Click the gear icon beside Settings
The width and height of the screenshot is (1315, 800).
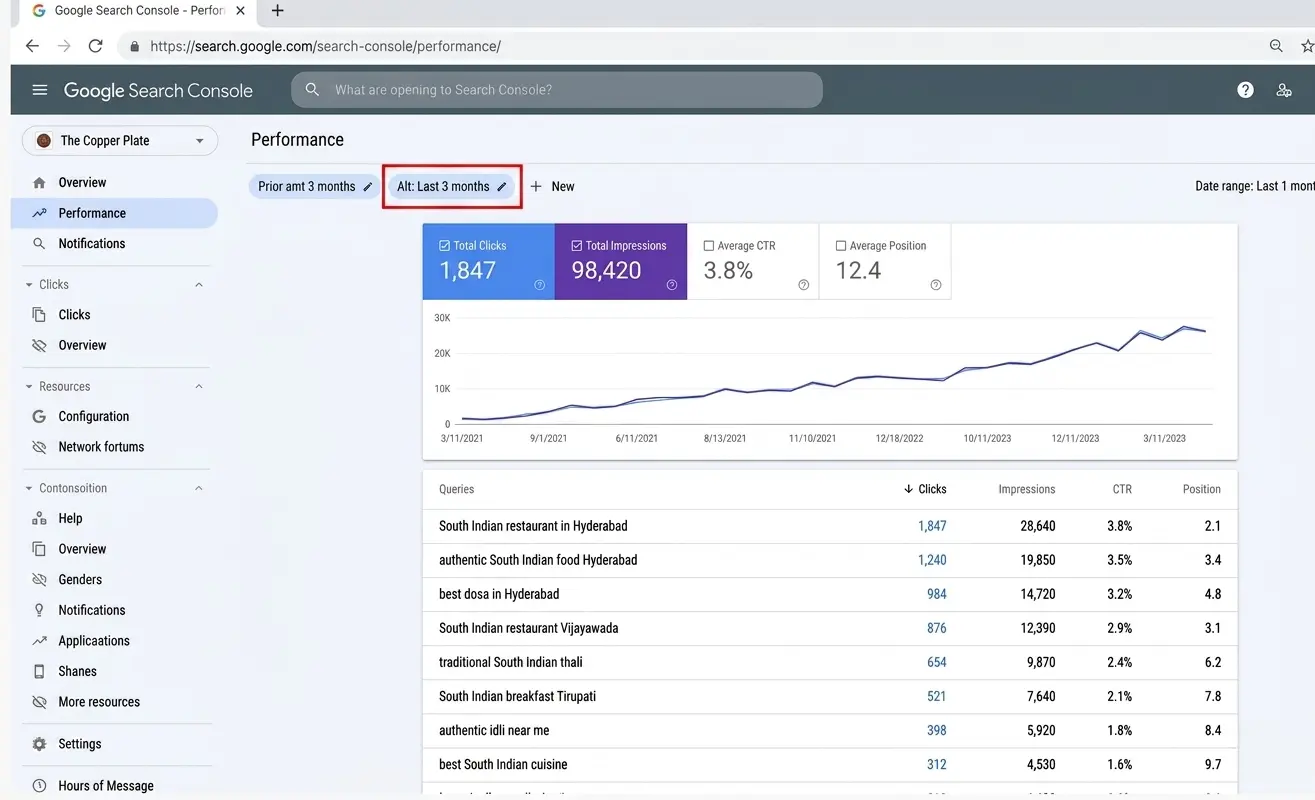pyautogui.click(x=39, y=744)
